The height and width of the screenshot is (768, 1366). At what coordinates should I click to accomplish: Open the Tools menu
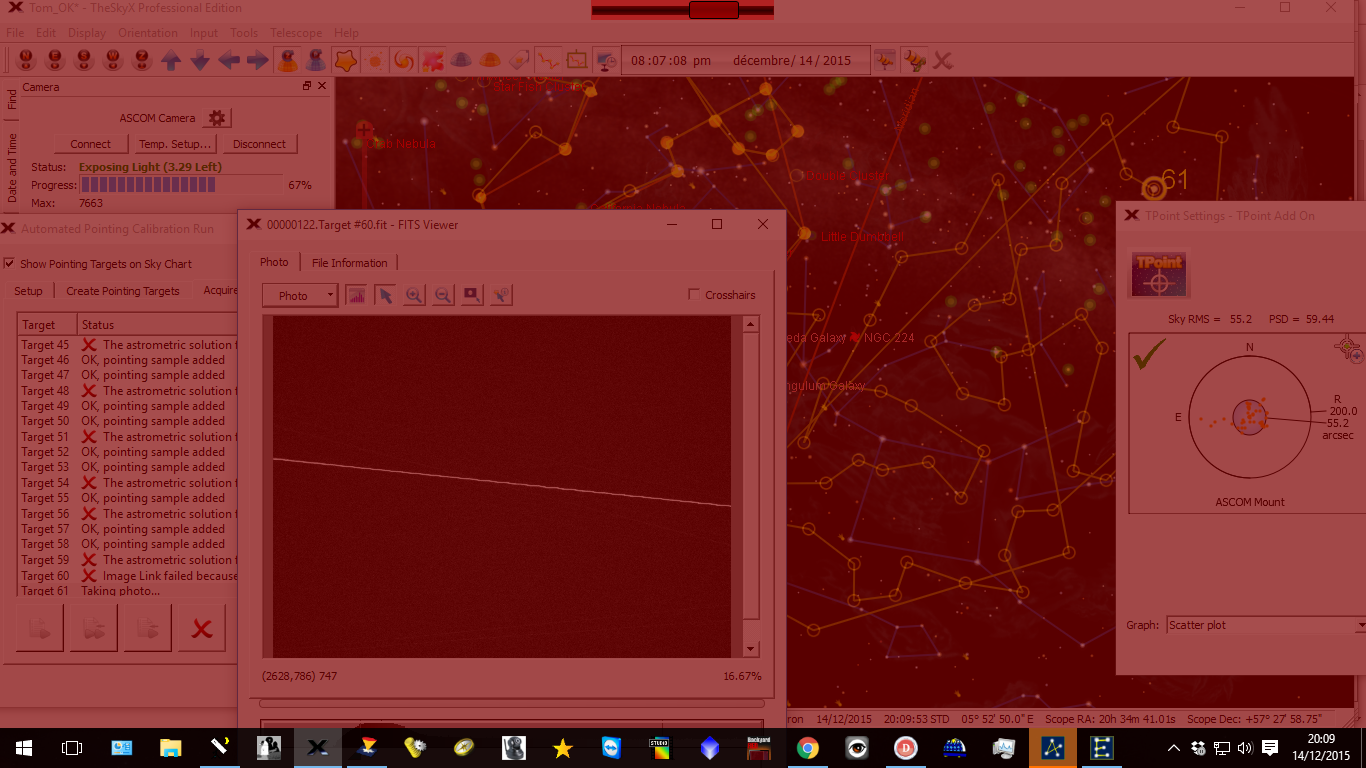(244, 33)
